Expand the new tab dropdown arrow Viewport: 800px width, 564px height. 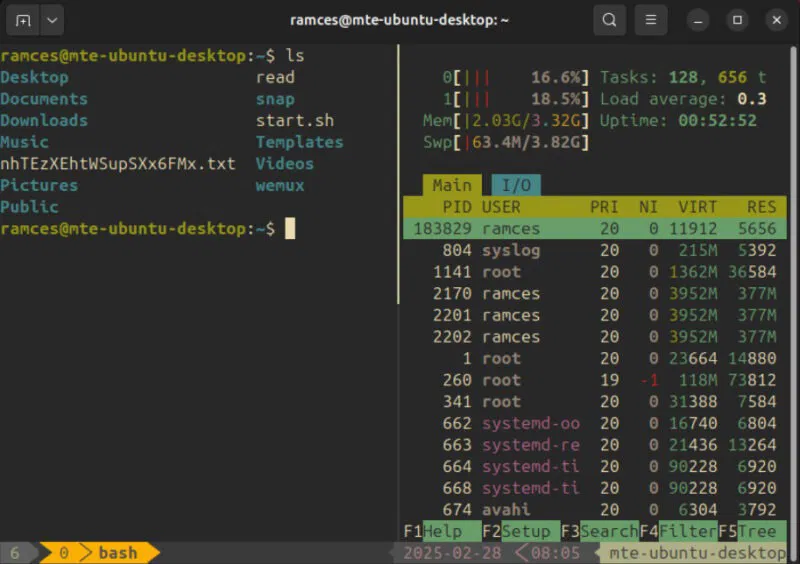tap(52, 19)
